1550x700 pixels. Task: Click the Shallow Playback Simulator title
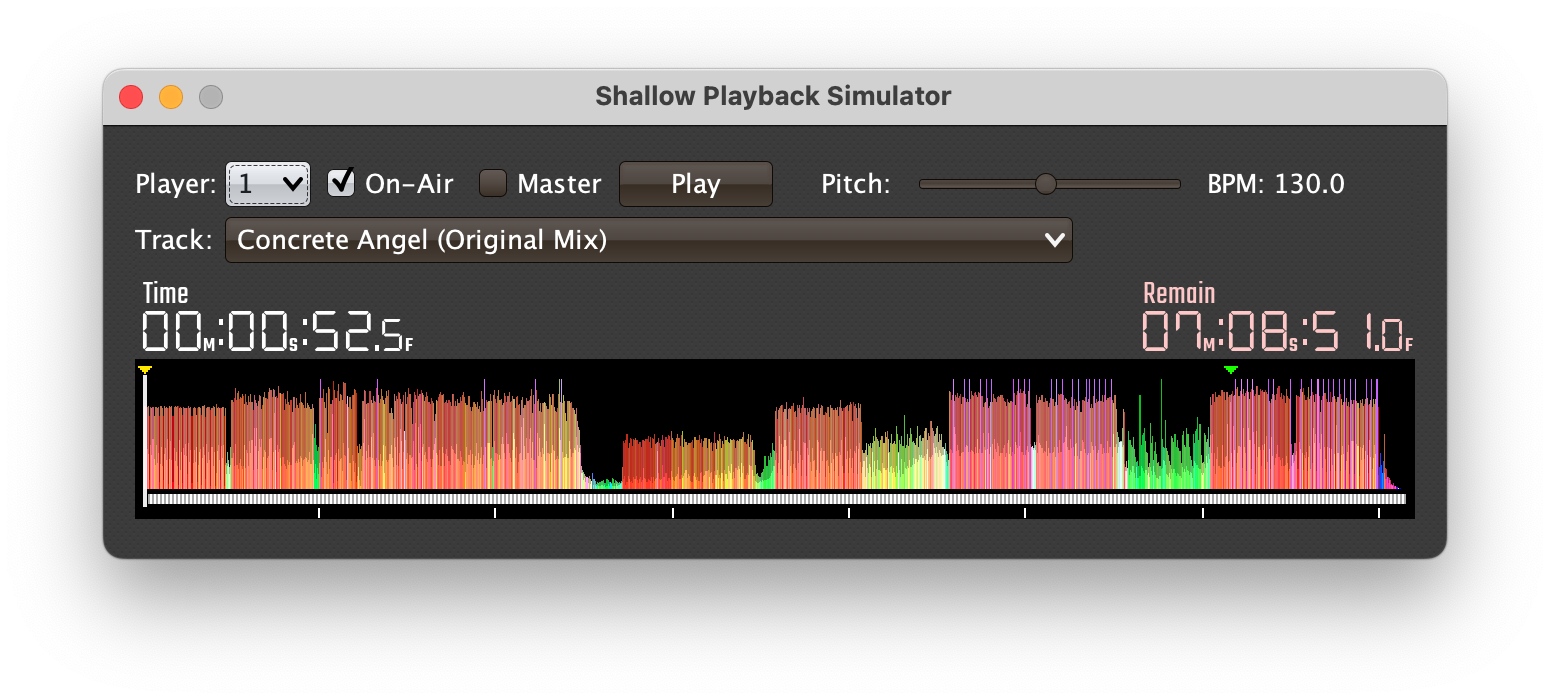(773, 96)
